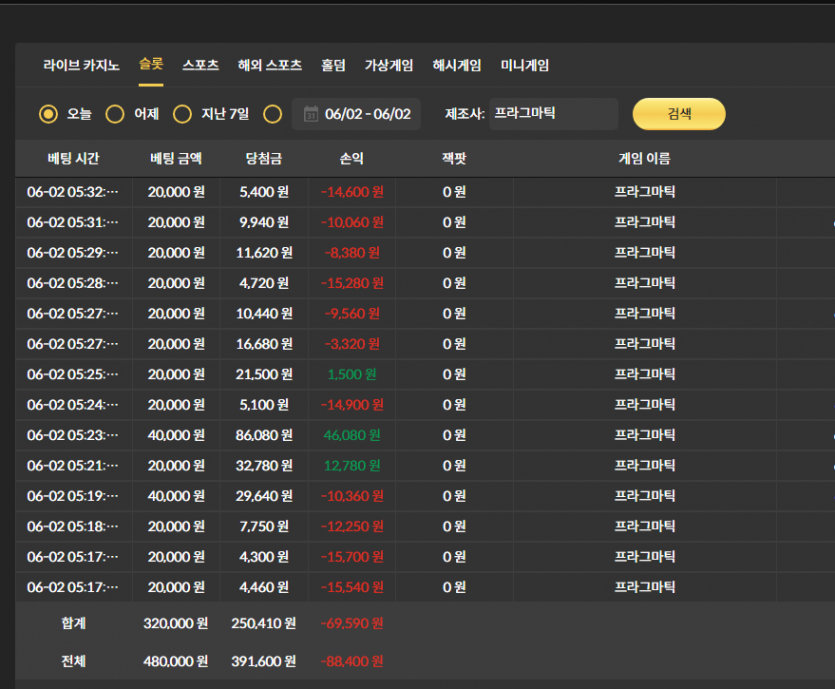
Task: Click the 480,000 원 total bet amount
Action: pos(175,661)
